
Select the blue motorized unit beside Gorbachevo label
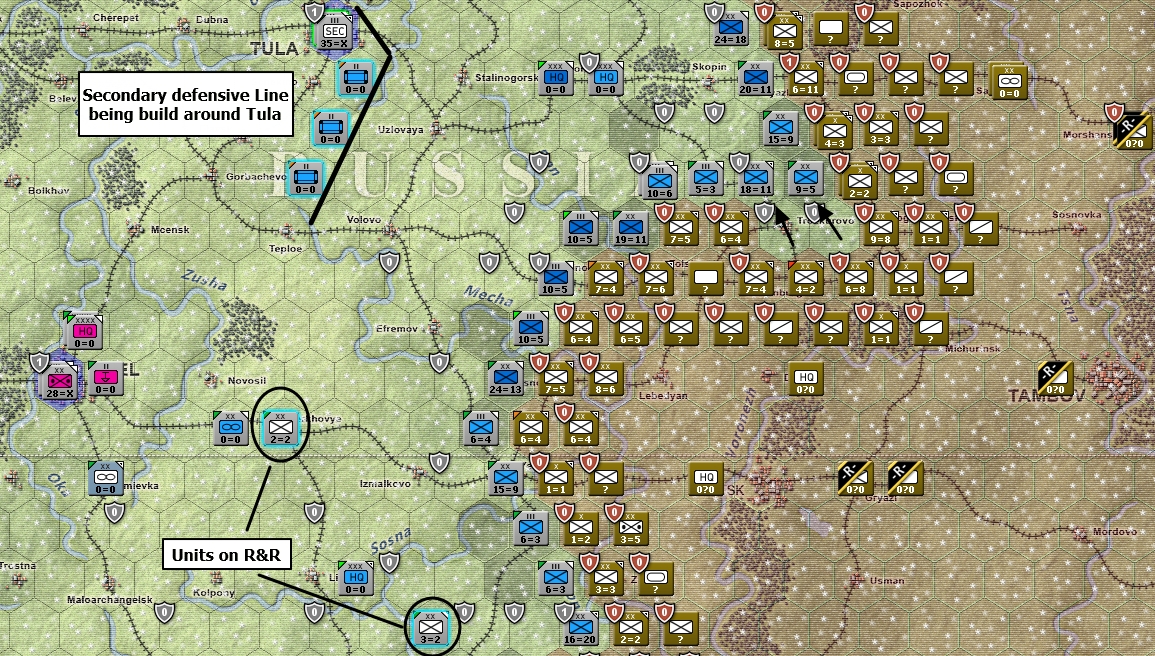click(305, 179)
